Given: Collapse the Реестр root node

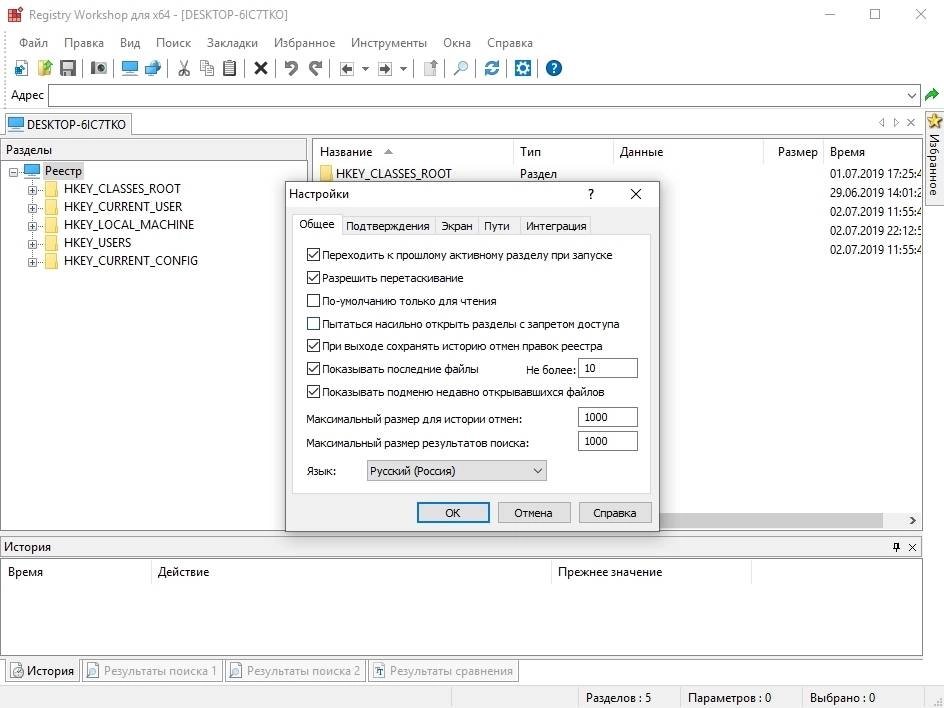Looking at the screenshot, I should tap(14, 172).
